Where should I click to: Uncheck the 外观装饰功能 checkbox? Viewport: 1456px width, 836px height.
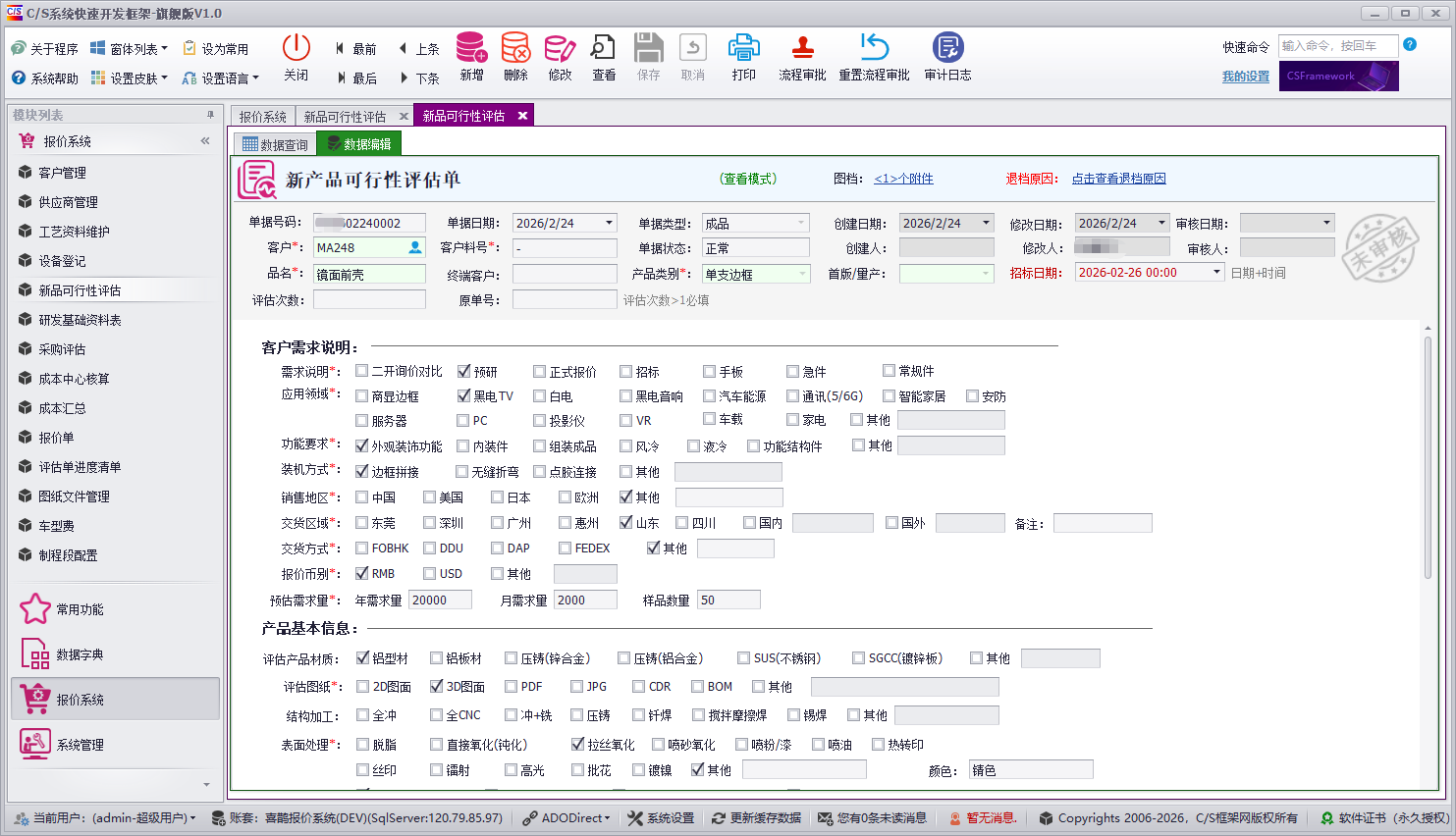tap(362, 445)
